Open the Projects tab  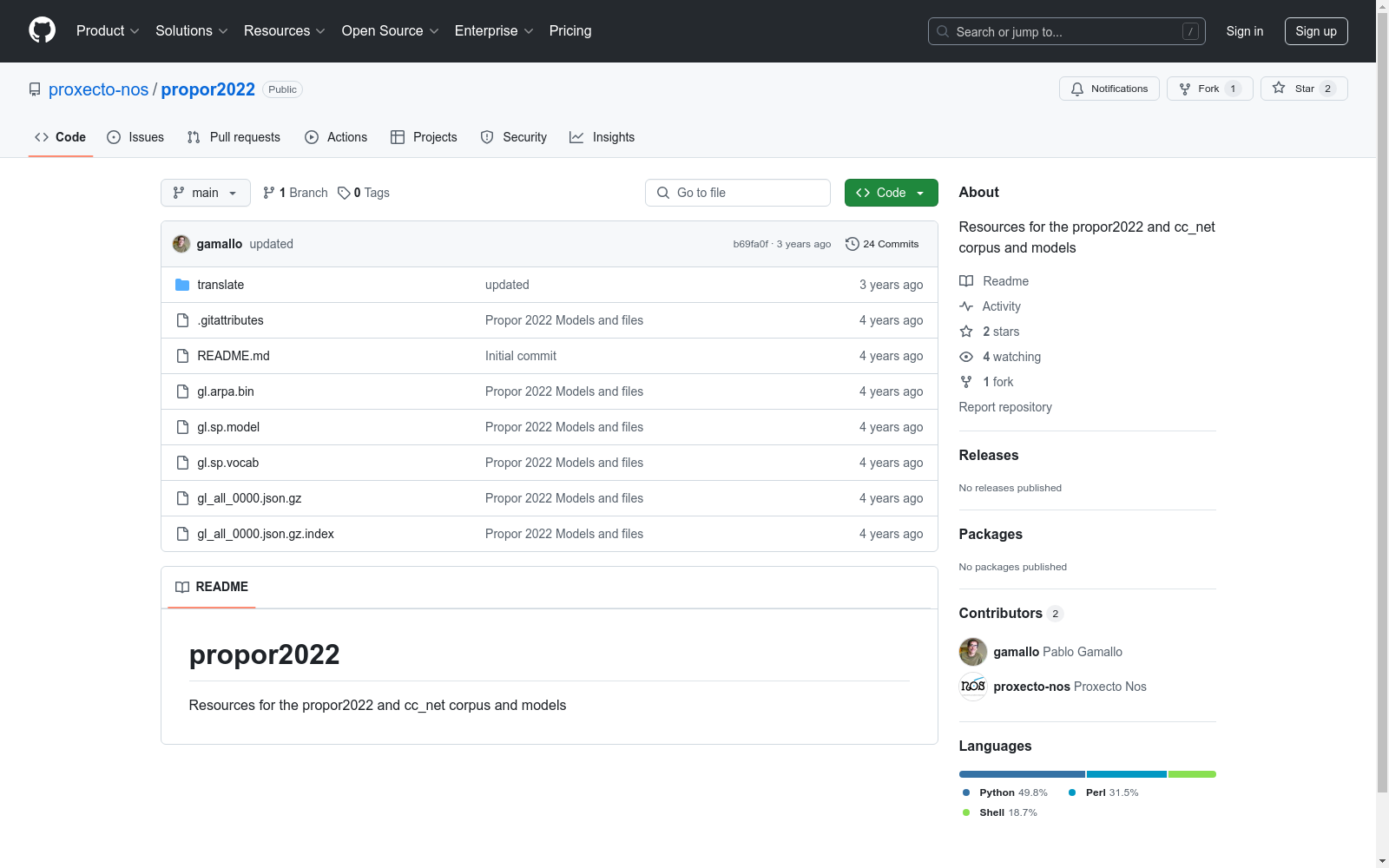pyautogui.click(x=424, y=137)
